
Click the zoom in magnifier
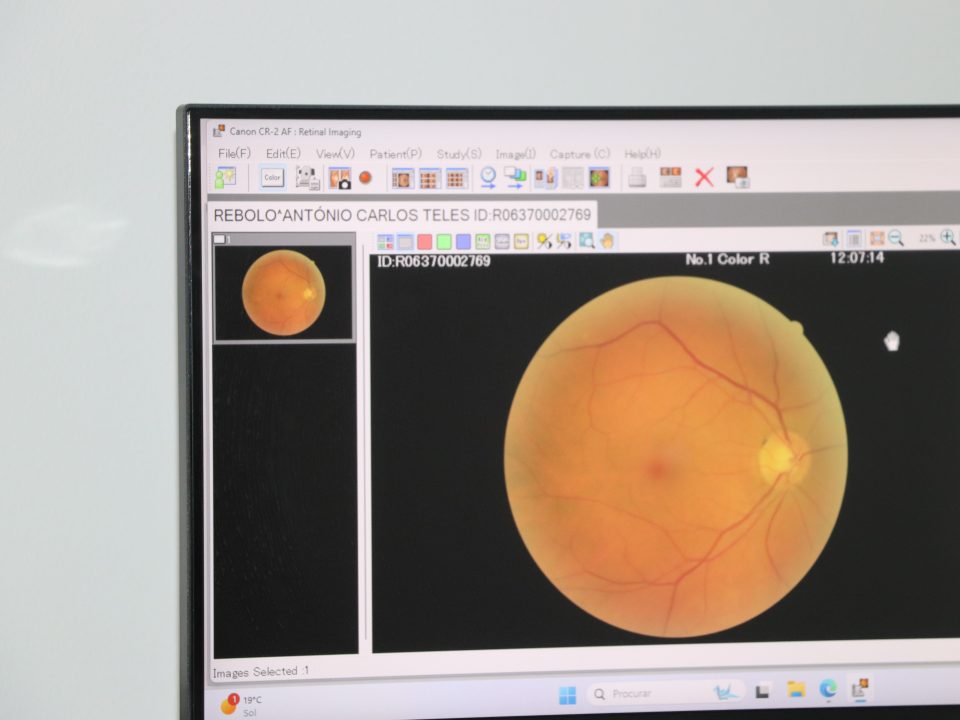947,238
